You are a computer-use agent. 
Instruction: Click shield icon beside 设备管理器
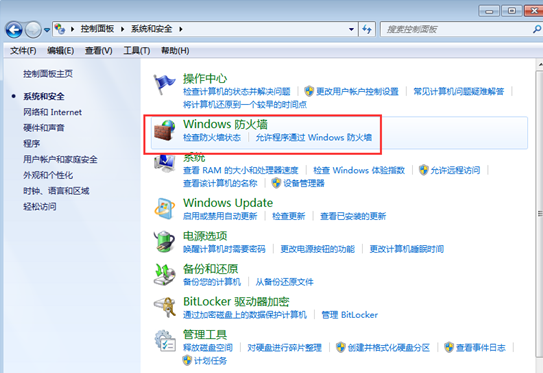click(x=276, y=183)
